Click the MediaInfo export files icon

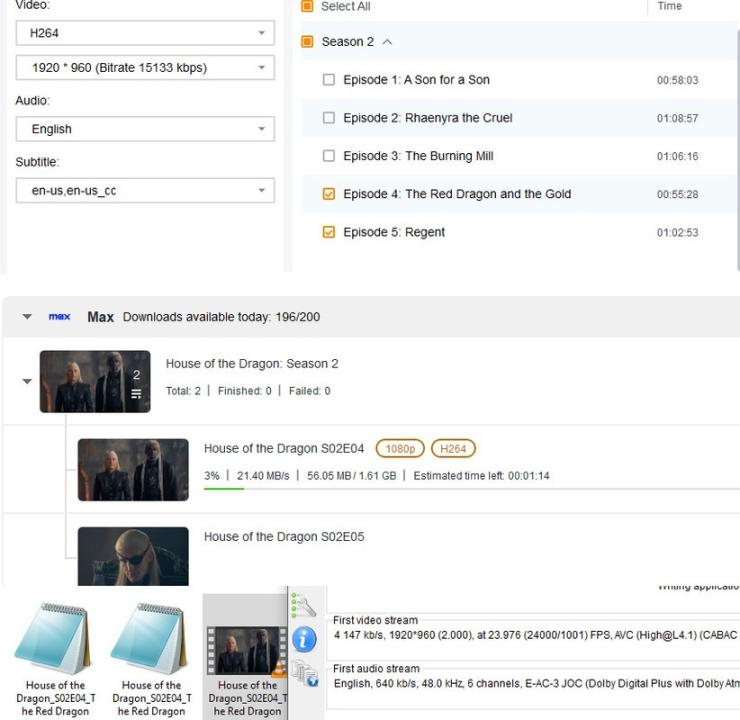[305, 673]
